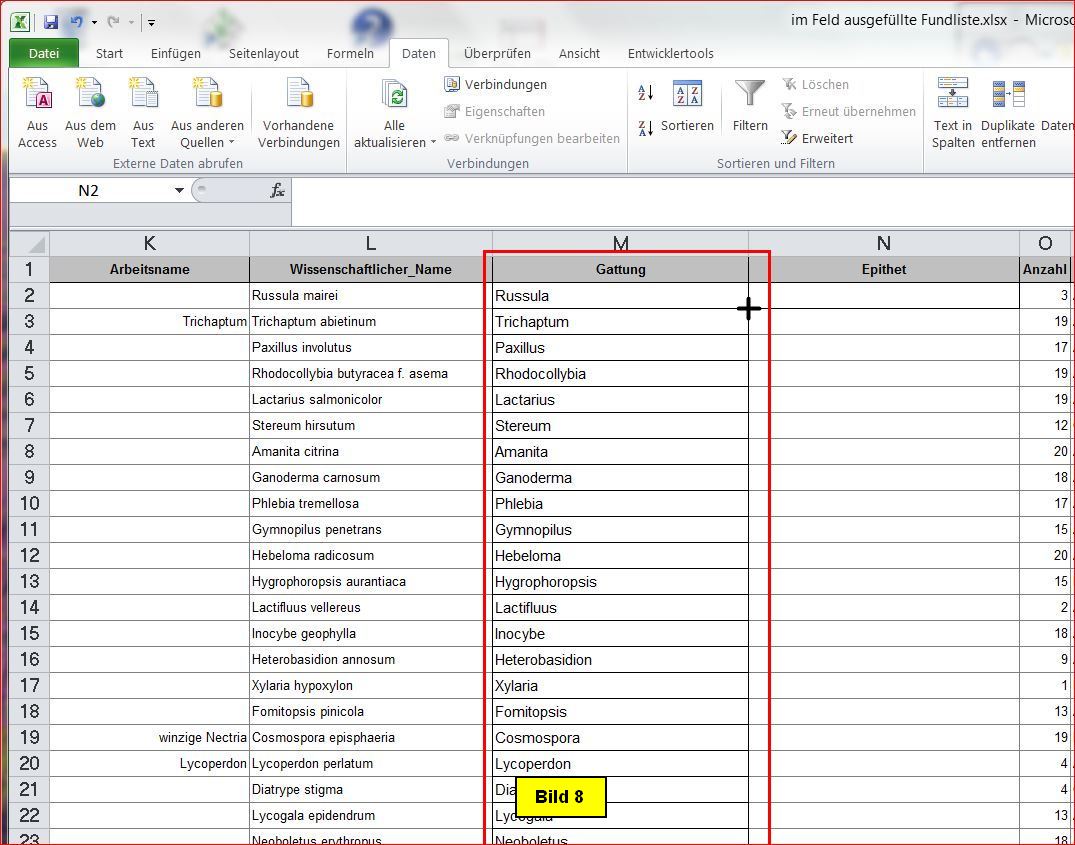Open the Sortieren dialog
Image resolution: width=1075 pixels, height=845 pixels.
pyautogui.click(x=687, y=108)
